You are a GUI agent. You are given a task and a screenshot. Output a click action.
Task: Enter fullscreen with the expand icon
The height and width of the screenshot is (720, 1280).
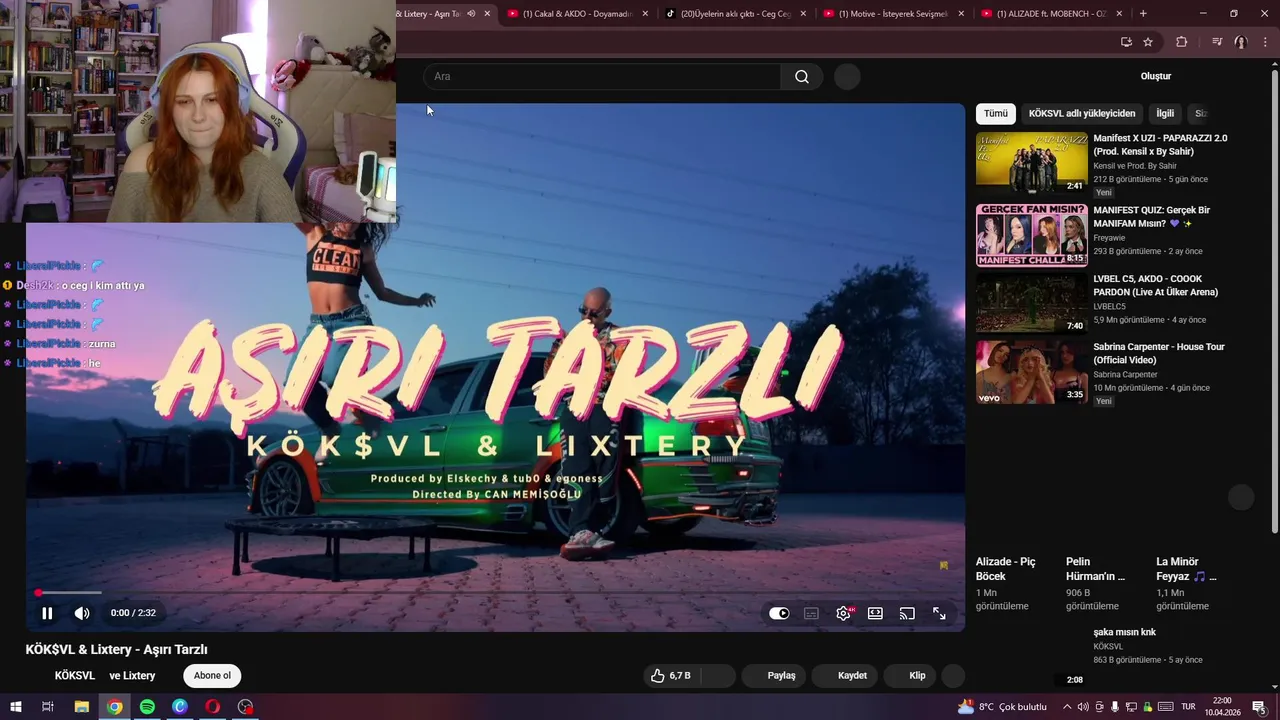939,613
